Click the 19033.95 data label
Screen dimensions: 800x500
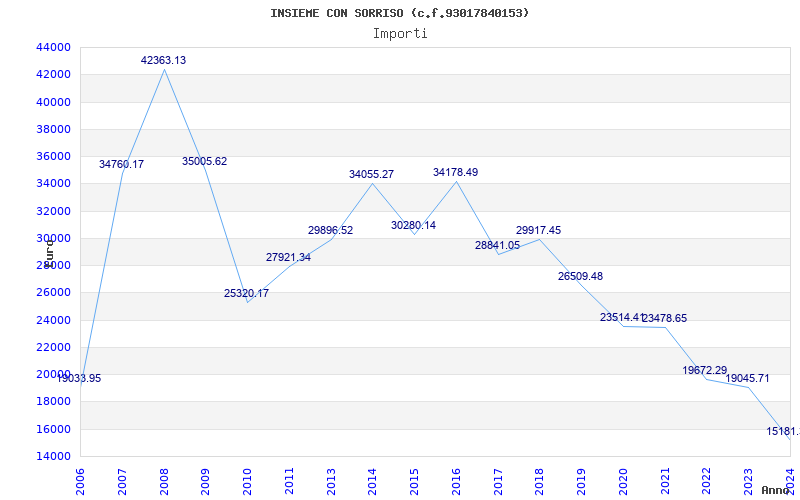pyautogui.click(x=79, y=379)
